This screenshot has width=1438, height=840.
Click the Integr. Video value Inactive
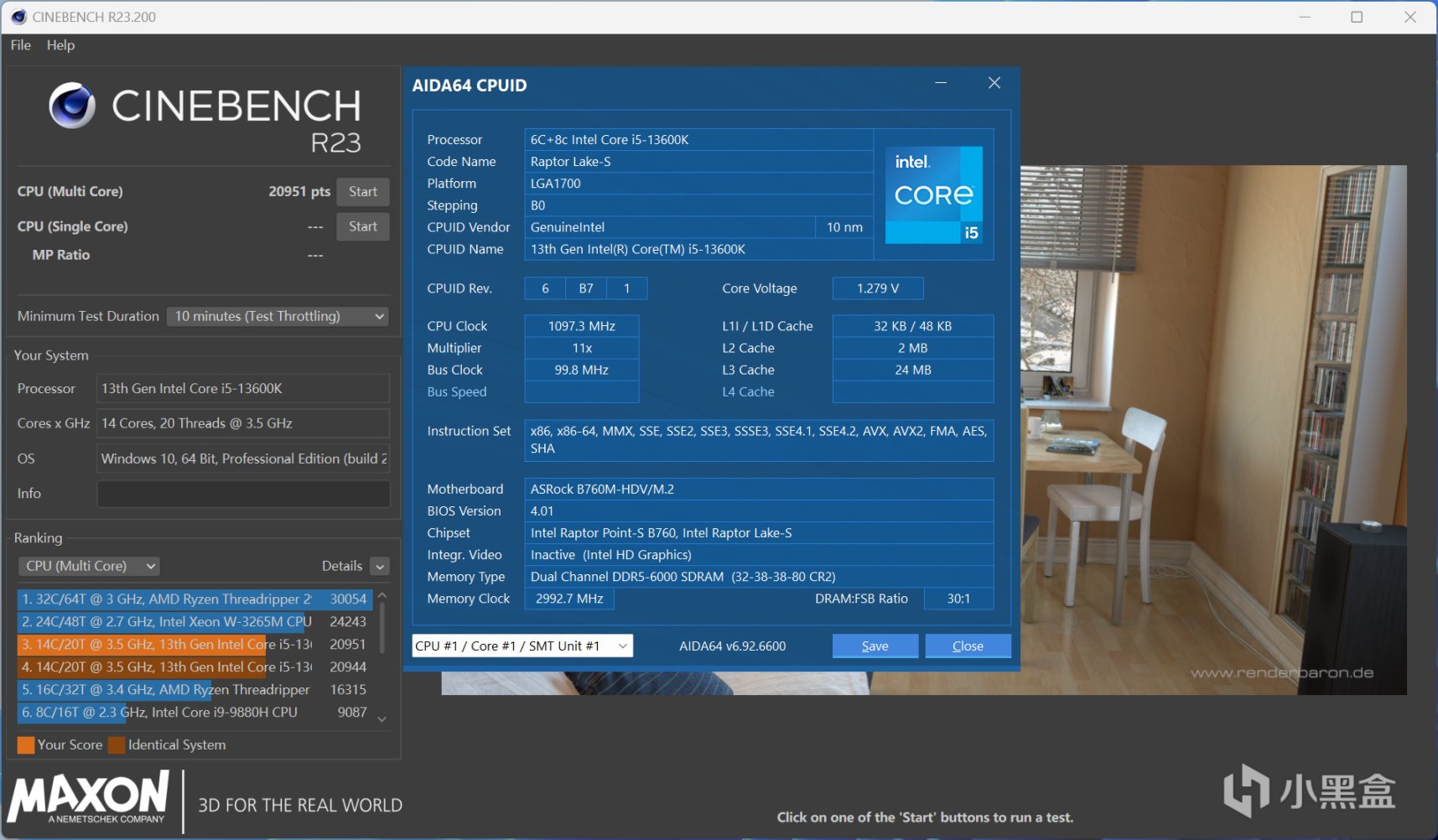click(x=760, y=555)
